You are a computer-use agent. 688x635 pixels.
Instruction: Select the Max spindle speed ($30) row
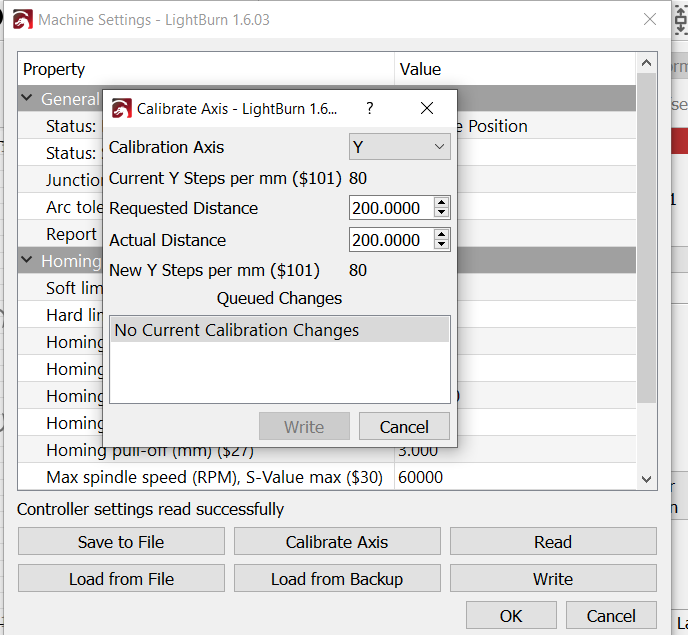point(327,477)
